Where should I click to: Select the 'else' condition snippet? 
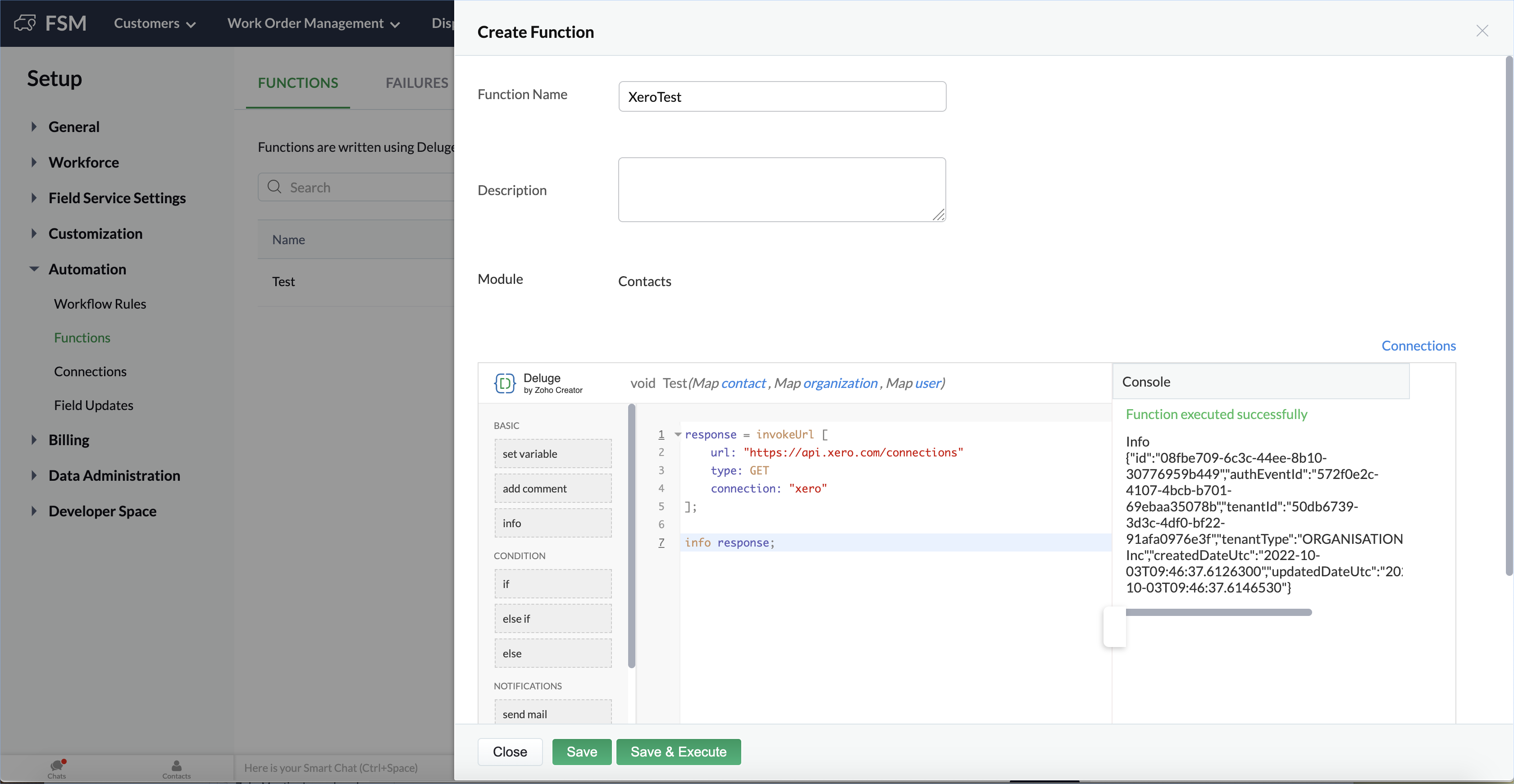(x=552, y=653)
